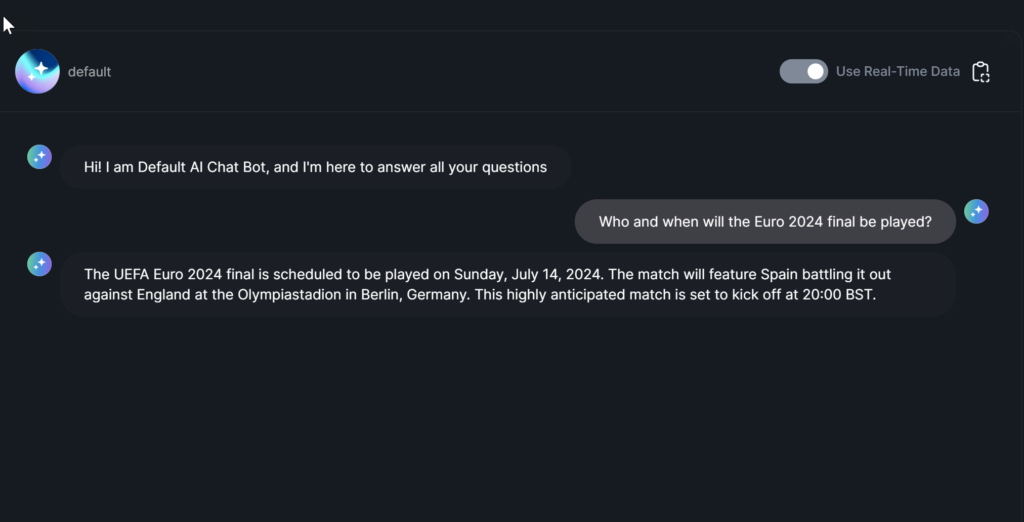Screen dimensions: 1024x522
Task: Click the "default" bot name in the header
Action: click(89, 72)
